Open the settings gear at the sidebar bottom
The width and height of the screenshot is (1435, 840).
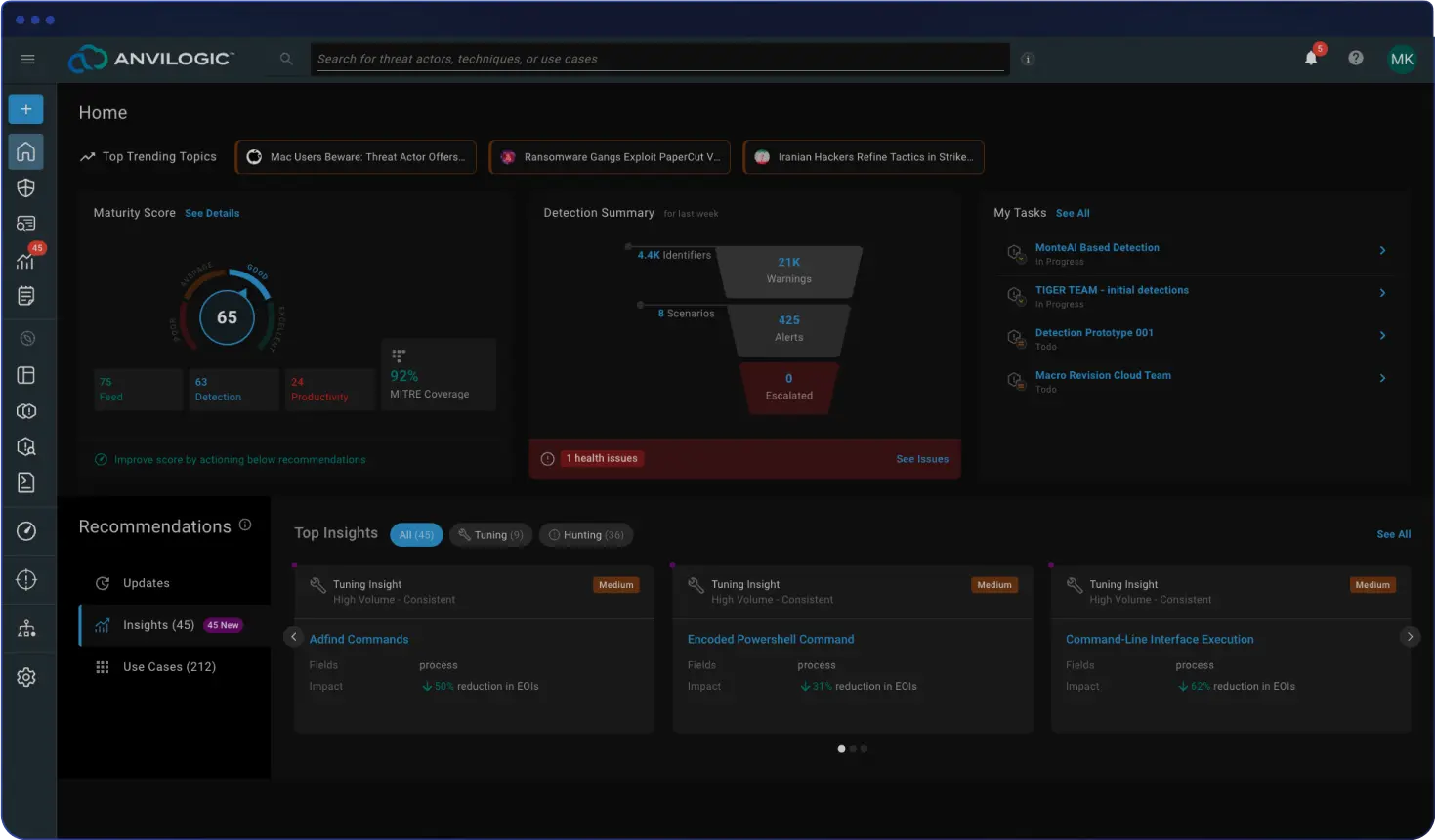click(25, 676)
